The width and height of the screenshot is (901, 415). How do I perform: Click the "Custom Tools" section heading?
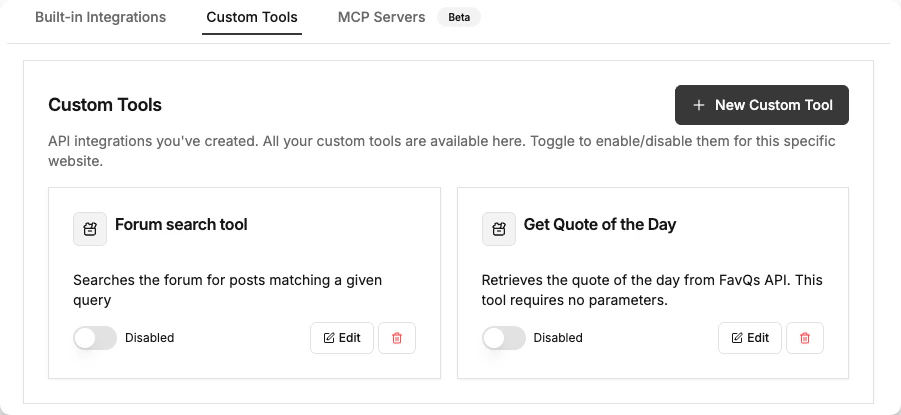pyautogui.click(x=105, y=105)
